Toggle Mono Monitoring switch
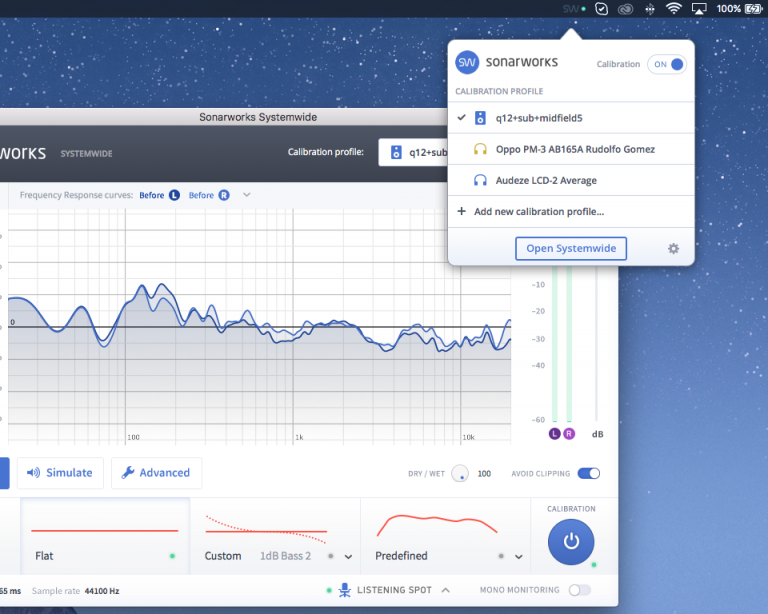The image size is (768, 614). point(580,590)
